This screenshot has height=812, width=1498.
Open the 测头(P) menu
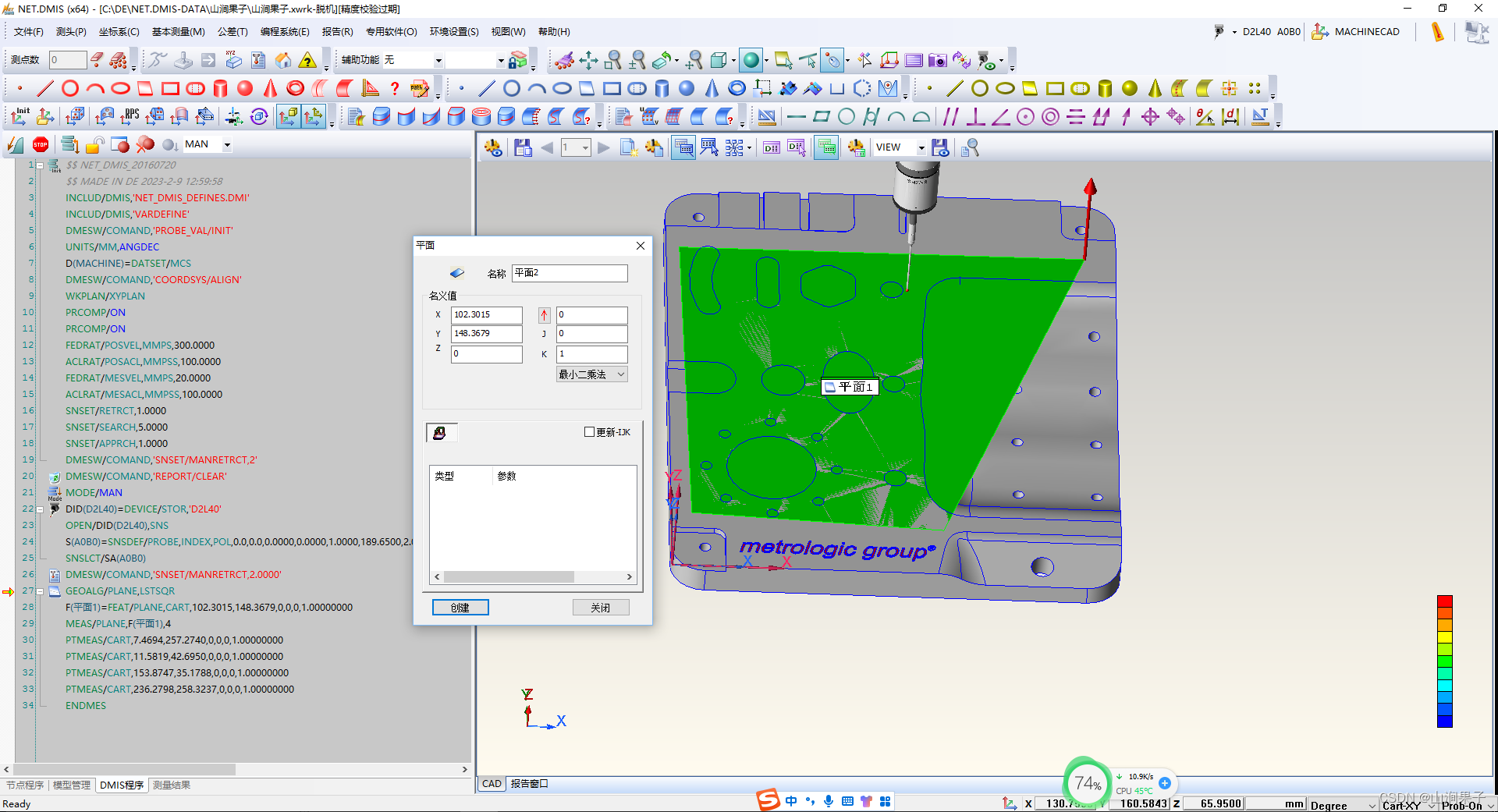(71, 32)
